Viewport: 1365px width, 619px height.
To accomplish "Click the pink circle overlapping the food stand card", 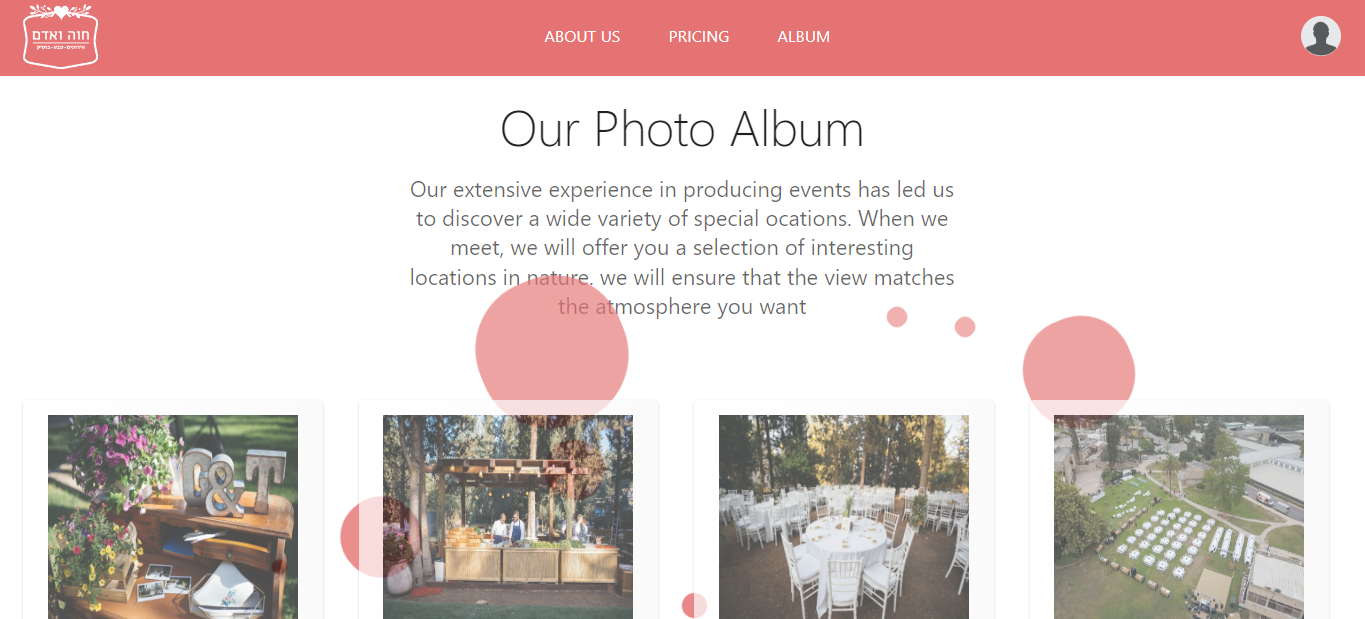I will [380, 536].
